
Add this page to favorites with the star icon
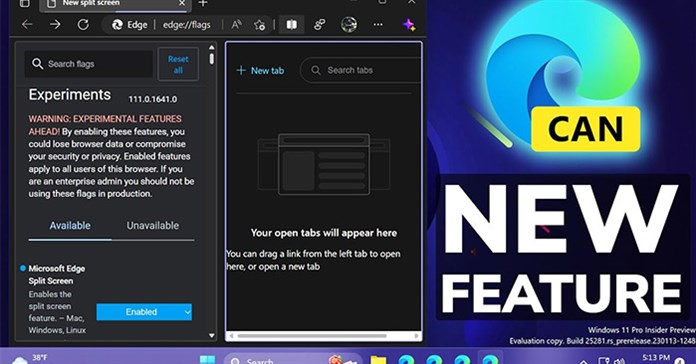point(260,25)
